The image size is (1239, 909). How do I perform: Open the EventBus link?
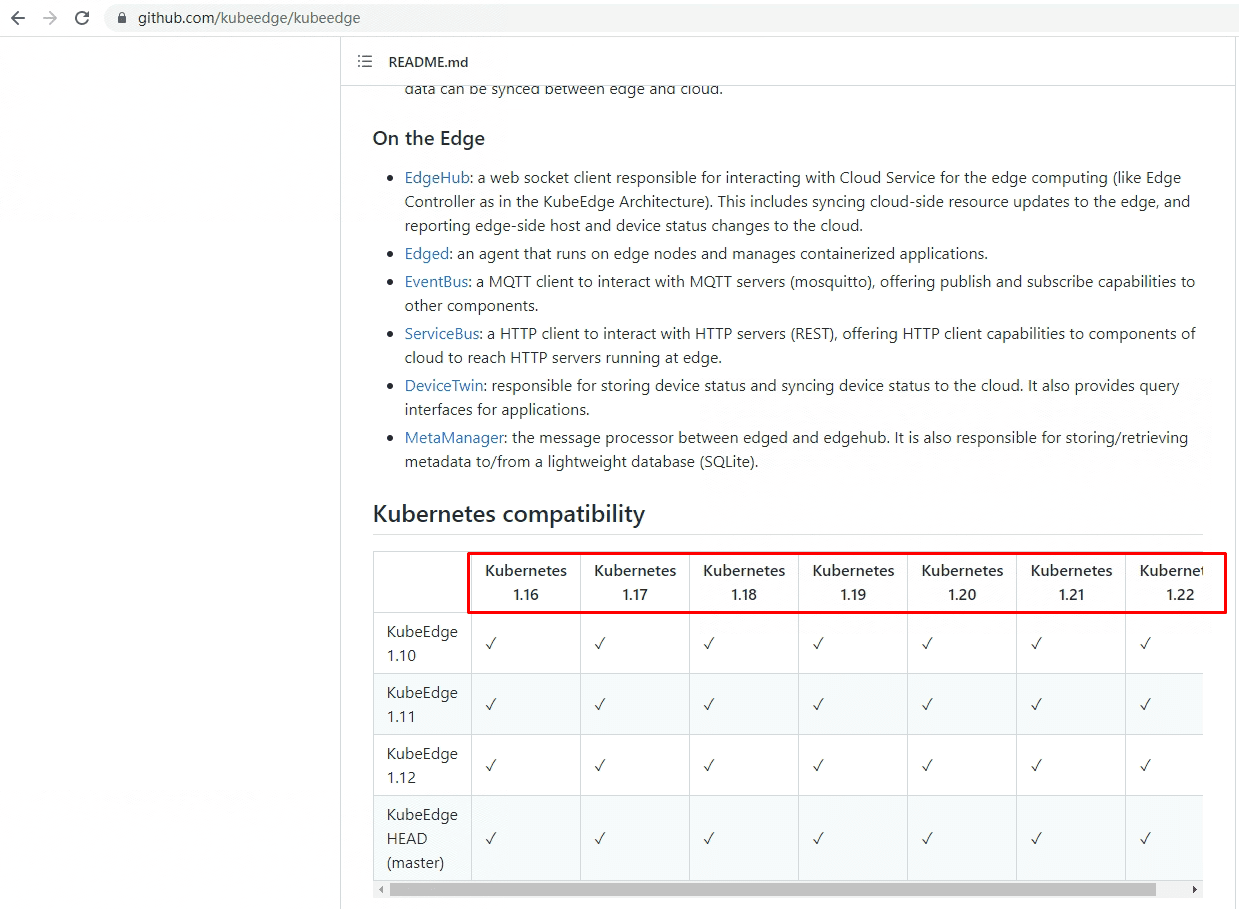[437, 282]
